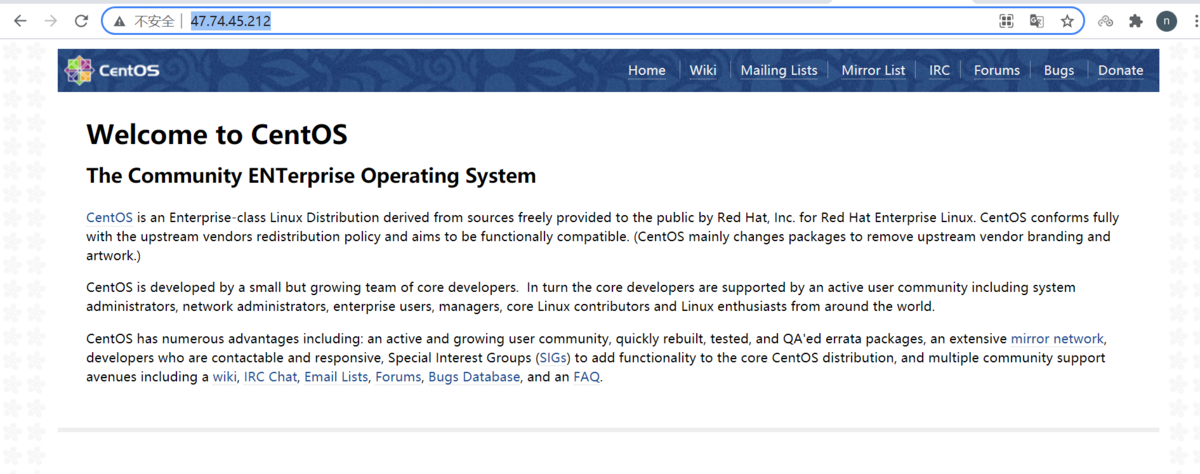
Task: Click the not-secure warning triangle icon
Action: click(x=120, y=21)
